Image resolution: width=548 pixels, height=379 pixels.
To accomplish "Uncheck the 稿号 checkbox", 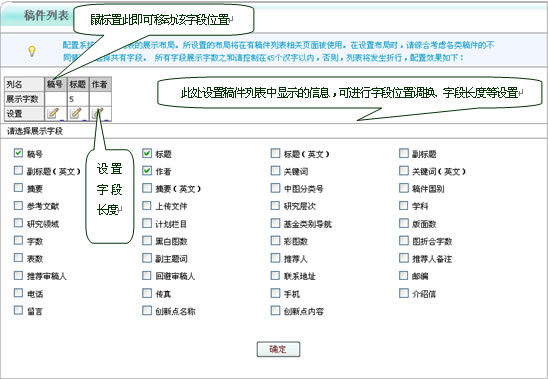I will [18, 153].
